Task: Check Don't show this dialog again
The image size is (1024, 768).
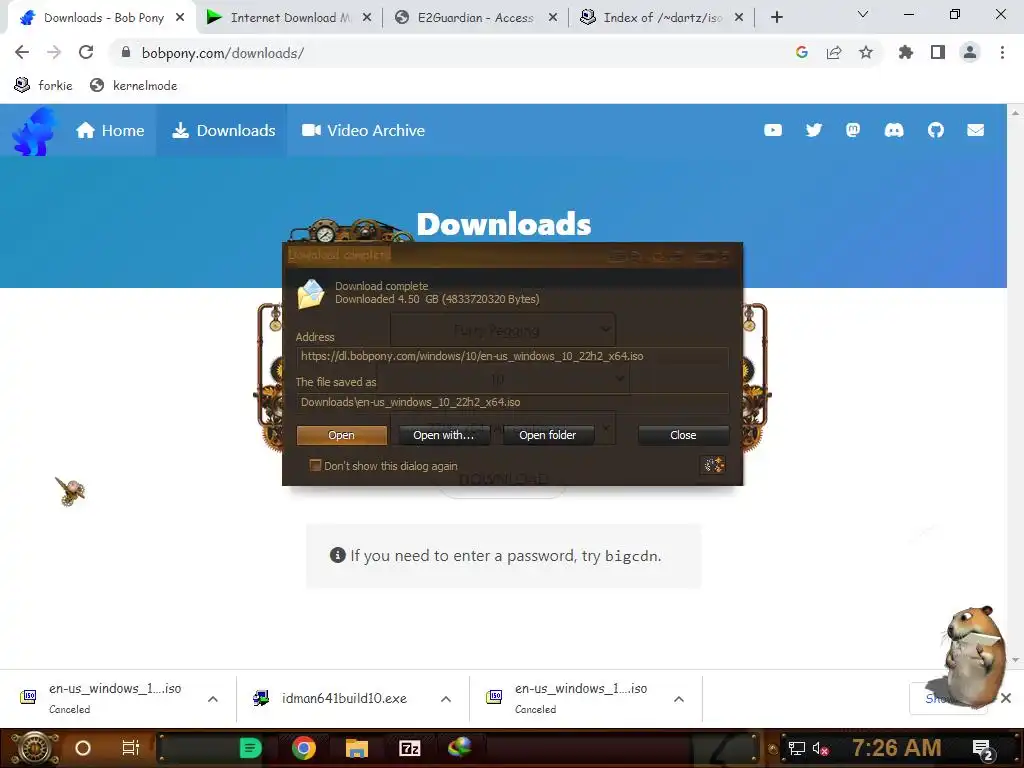Action: (x=315, y=465)
